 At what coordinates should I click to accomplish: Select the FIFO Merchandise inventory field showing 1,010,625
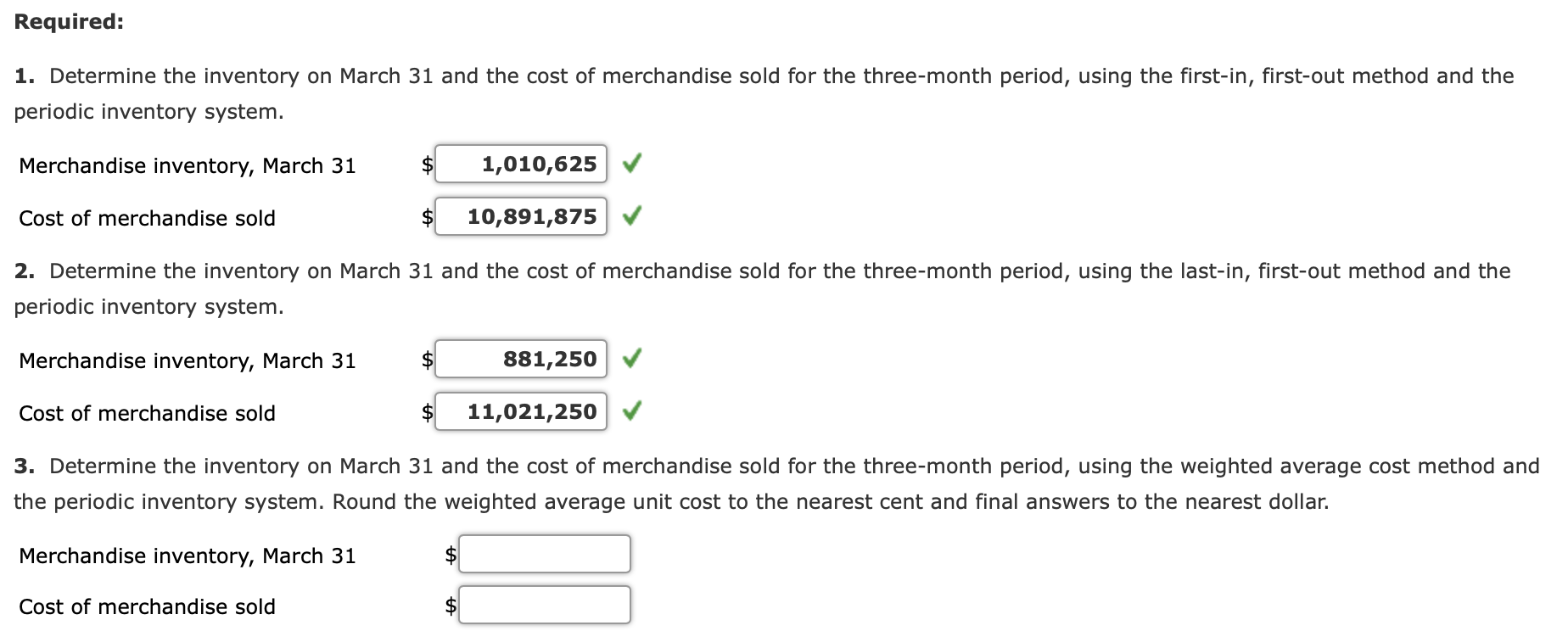click(x=521, y=165)
